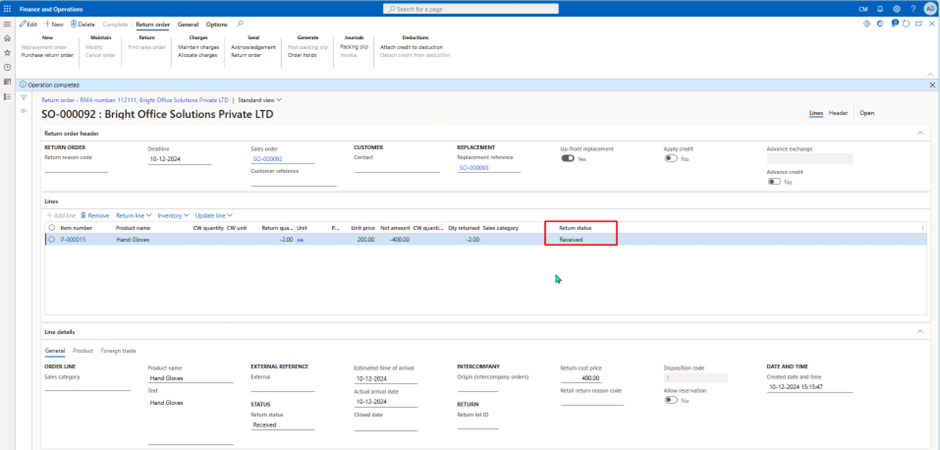Open the Update line dropdown menu
Screen dimensions: 940x450
[213, 215]
